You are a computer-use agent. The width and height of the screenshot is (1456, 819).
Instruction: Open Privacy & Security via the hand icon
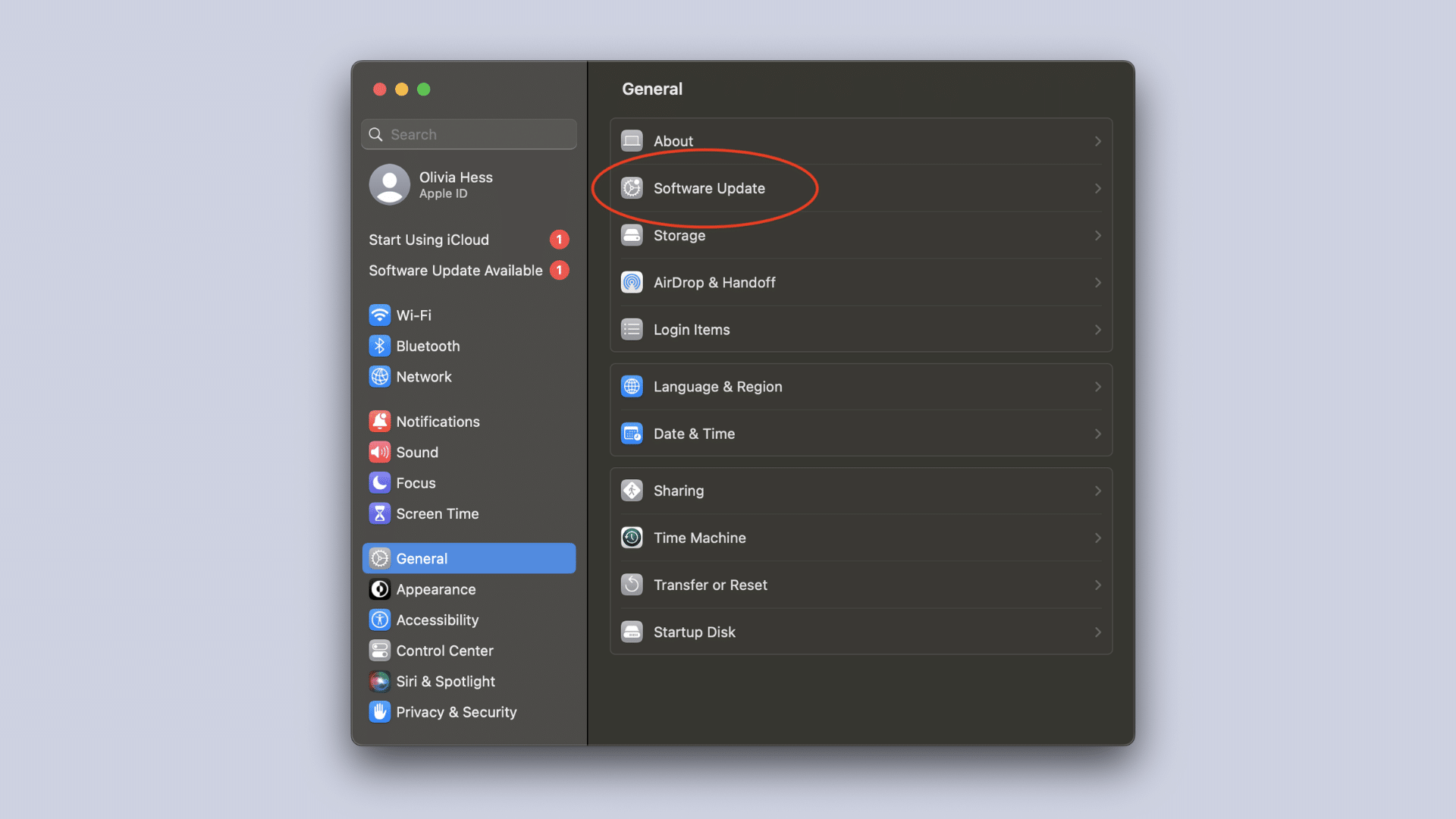point(380,711)
